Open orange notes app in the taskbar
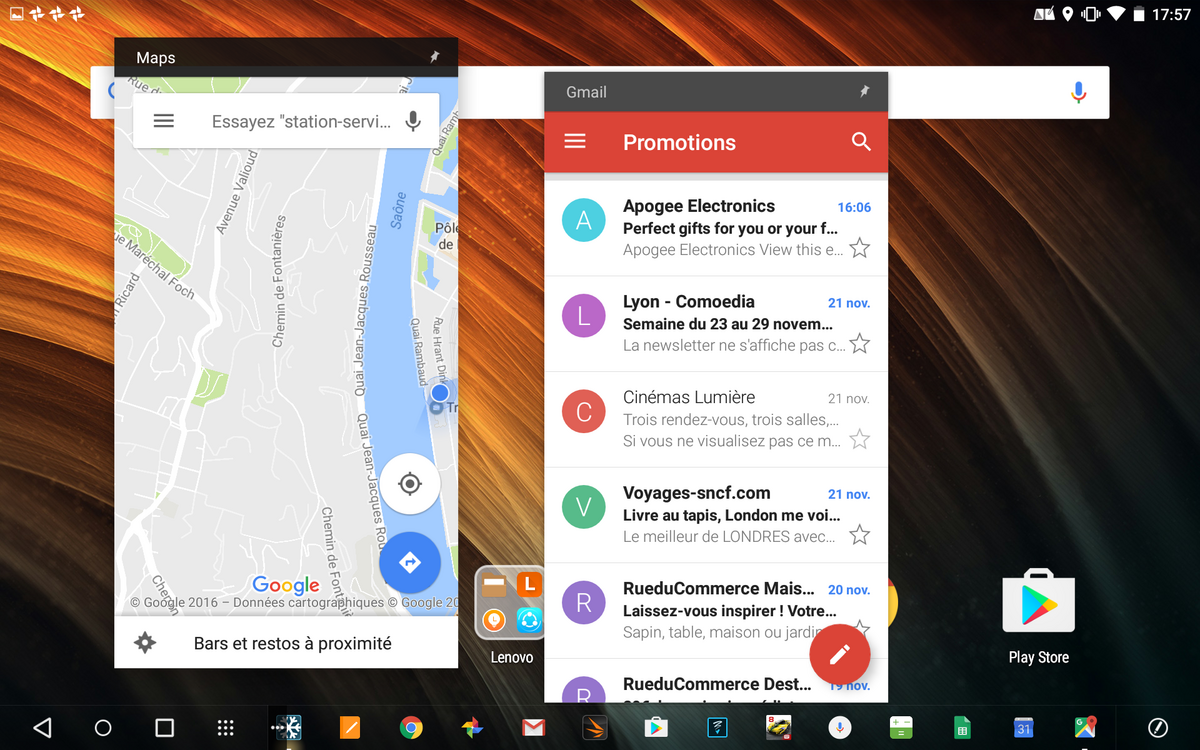Viewport: 1200px width, 750px height. point(349,728)
